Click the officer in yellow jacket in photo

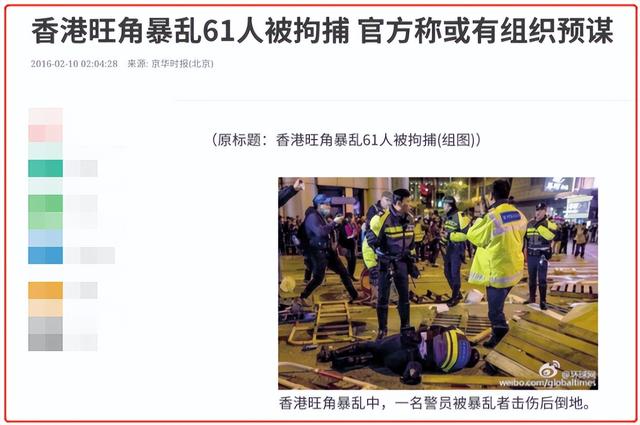point(497,261)
